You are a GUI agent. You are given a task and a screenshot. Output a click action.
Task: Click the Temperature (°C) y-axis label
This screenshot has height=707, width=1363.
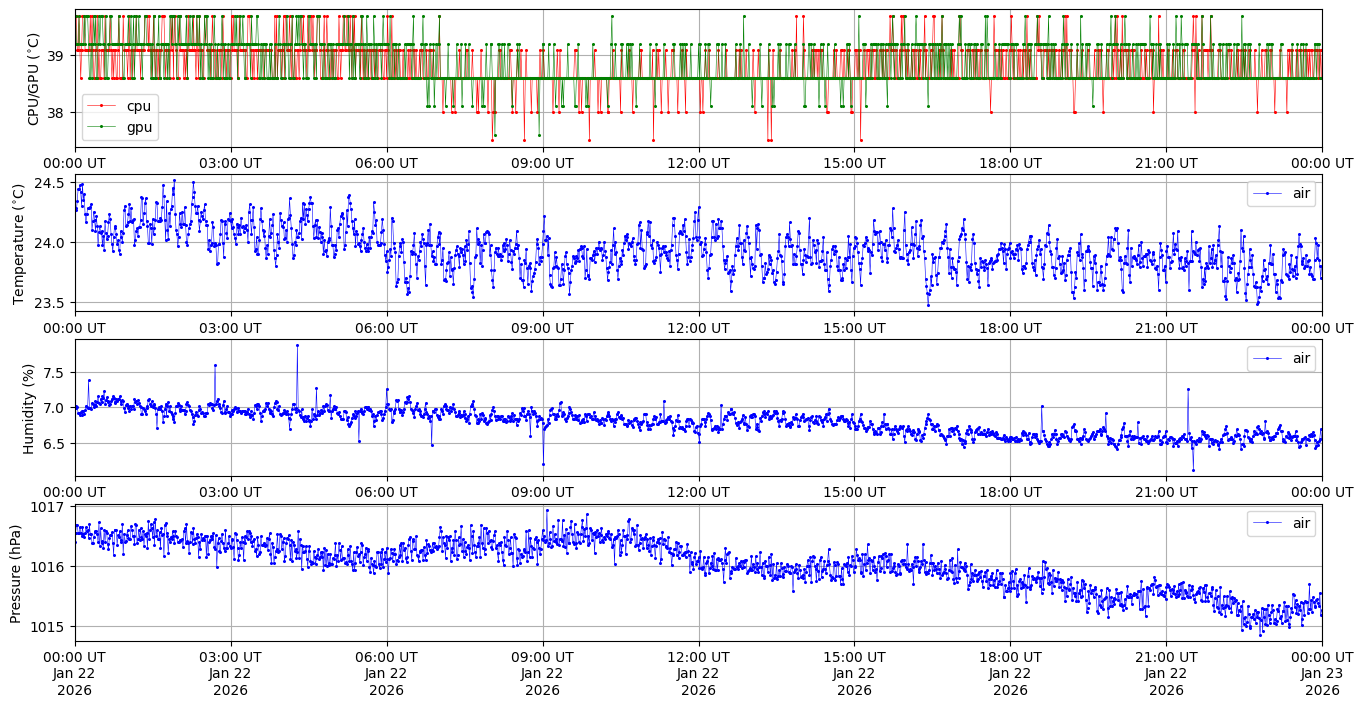pyautogui.click(x=18, y=243)
